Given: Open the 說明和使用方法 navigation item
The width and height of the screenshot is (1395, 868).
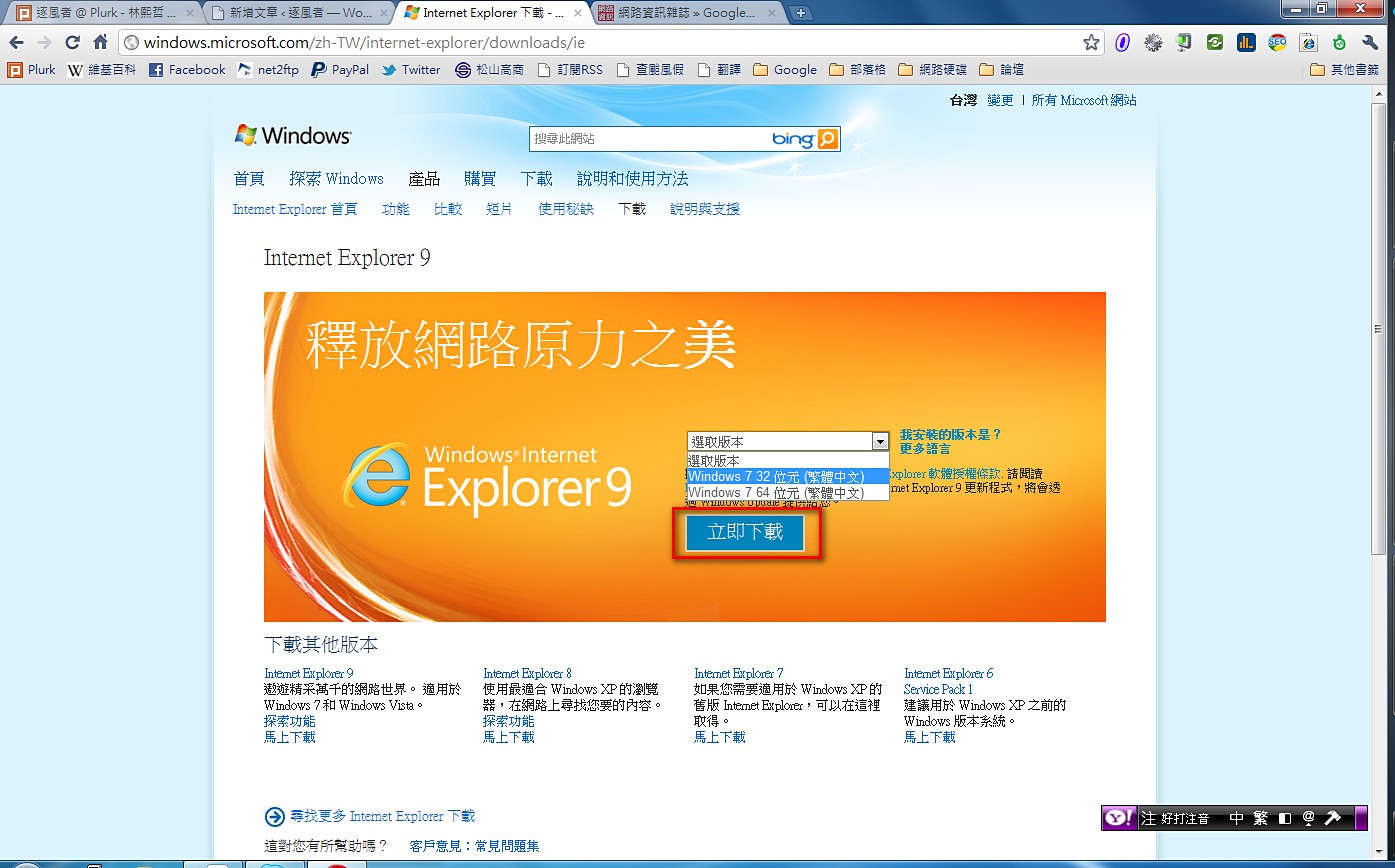Looking at the screenshot, I should pyautogui.click(x=633, y=179).
